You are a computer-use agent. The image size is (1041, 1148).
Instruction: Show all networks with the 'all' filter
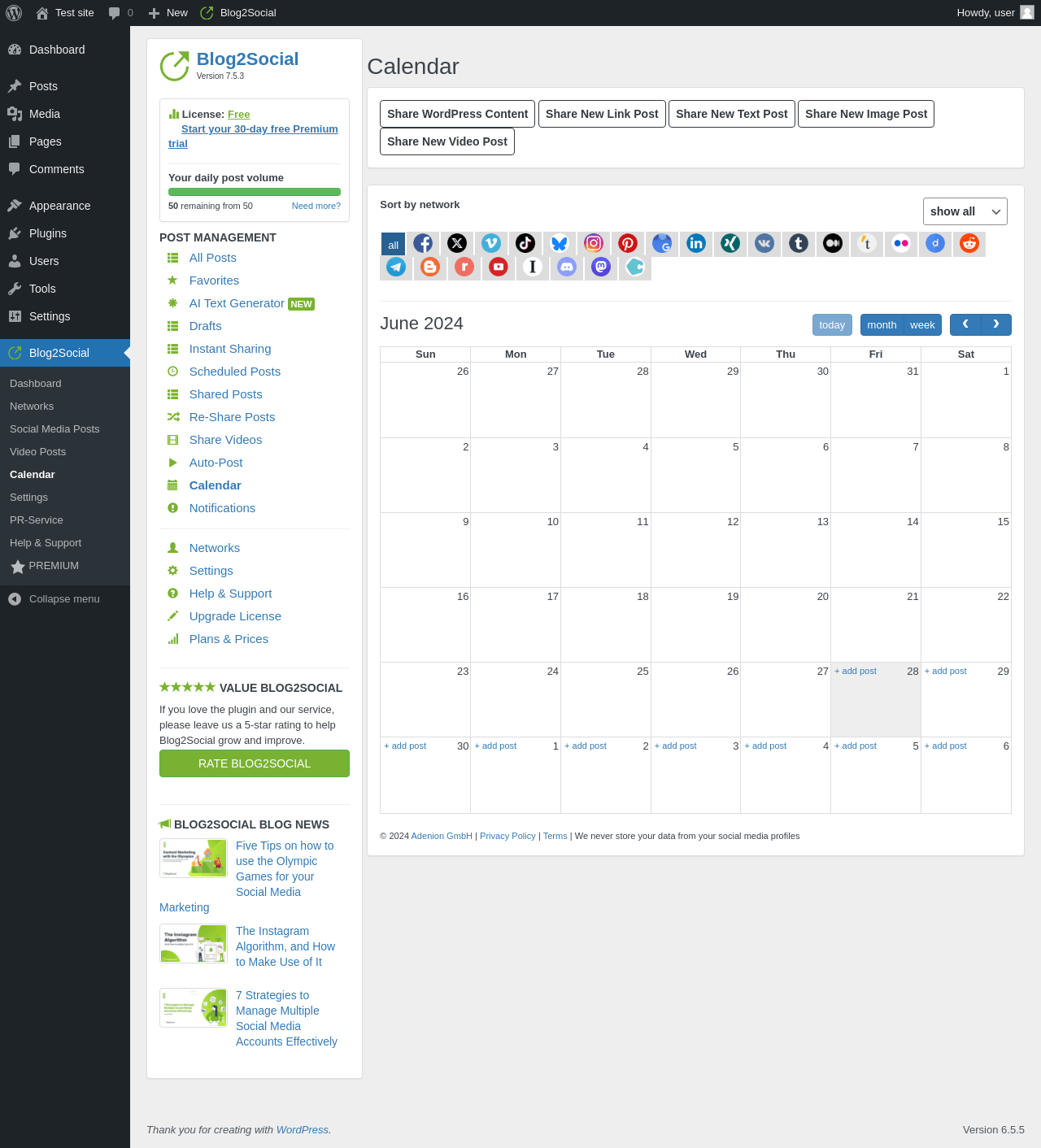coord(394,244)
